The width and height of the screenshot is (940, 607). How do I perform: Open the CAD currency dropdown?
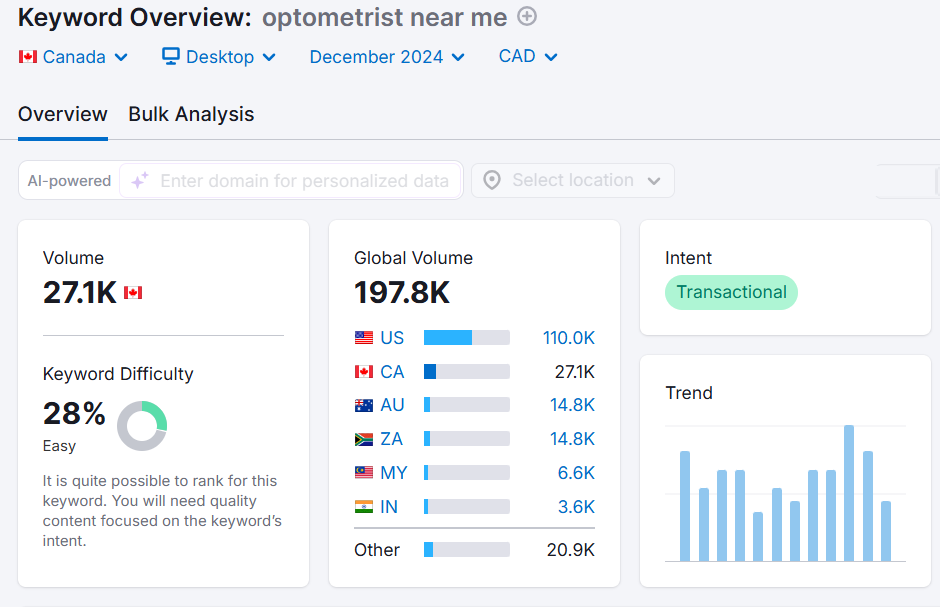point(527,57)
